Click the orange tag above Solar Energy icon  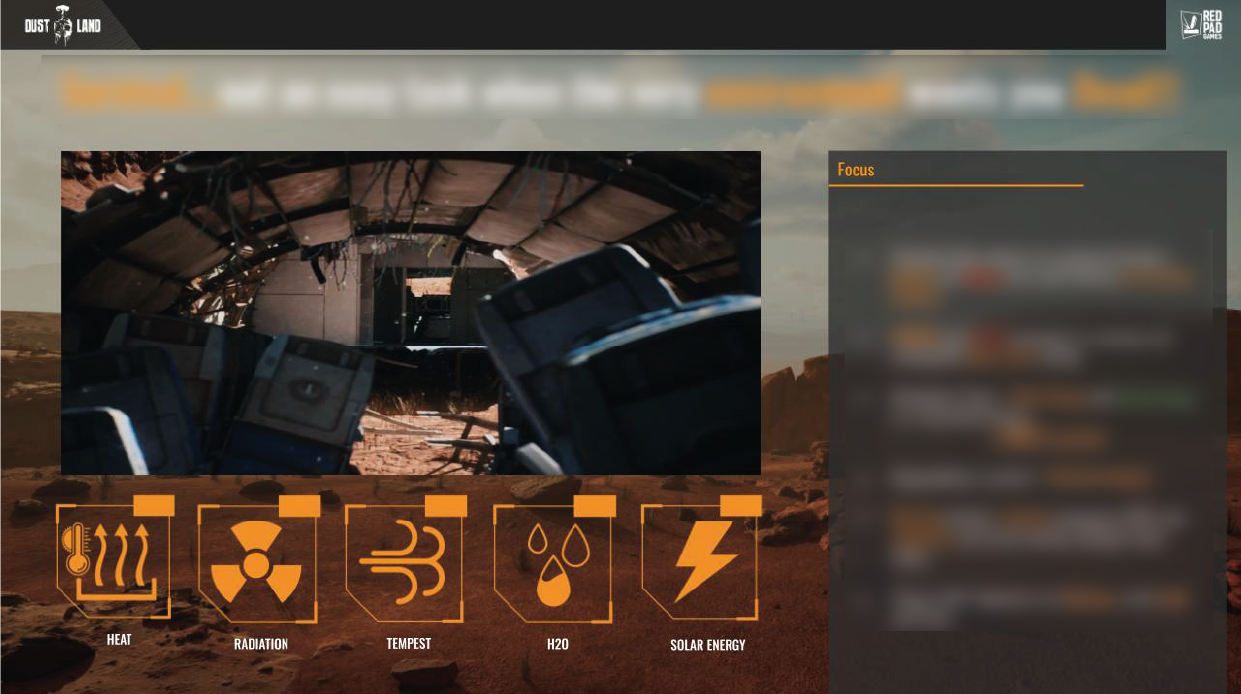[740, 505]
